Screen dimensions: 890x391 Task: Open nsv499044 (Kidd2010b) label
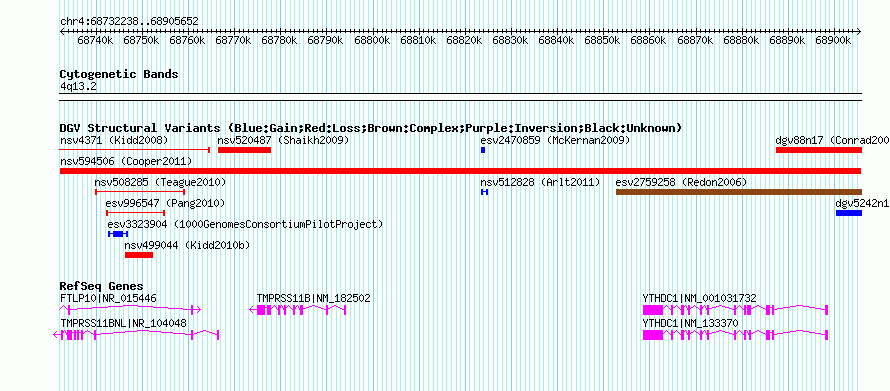tap(187, 246)
